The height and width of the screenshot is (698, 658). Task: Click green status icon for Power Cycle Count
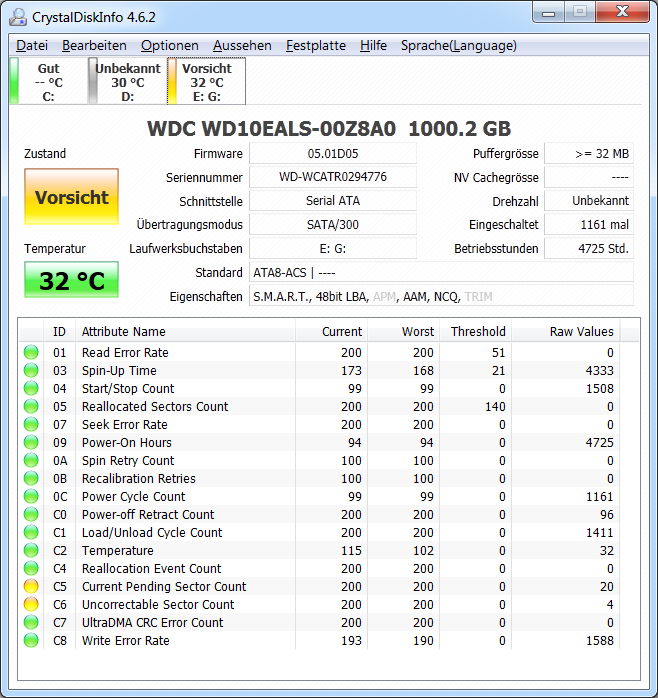[31, 496]
